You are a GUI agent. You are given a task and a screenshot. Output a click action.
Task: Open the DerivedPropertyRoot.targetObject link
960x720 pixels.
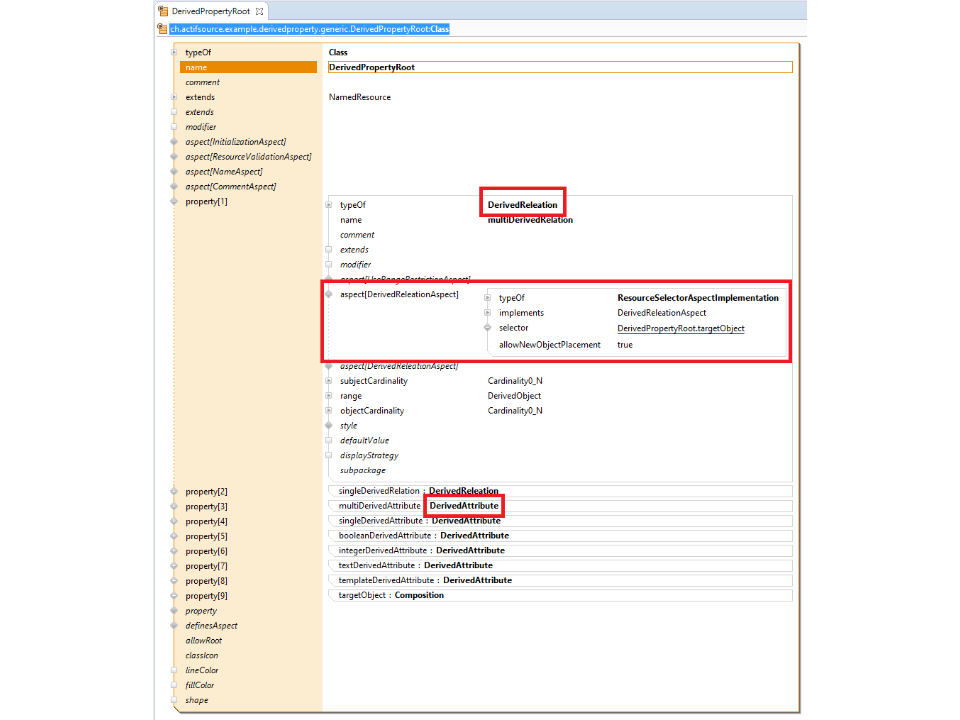680,329
